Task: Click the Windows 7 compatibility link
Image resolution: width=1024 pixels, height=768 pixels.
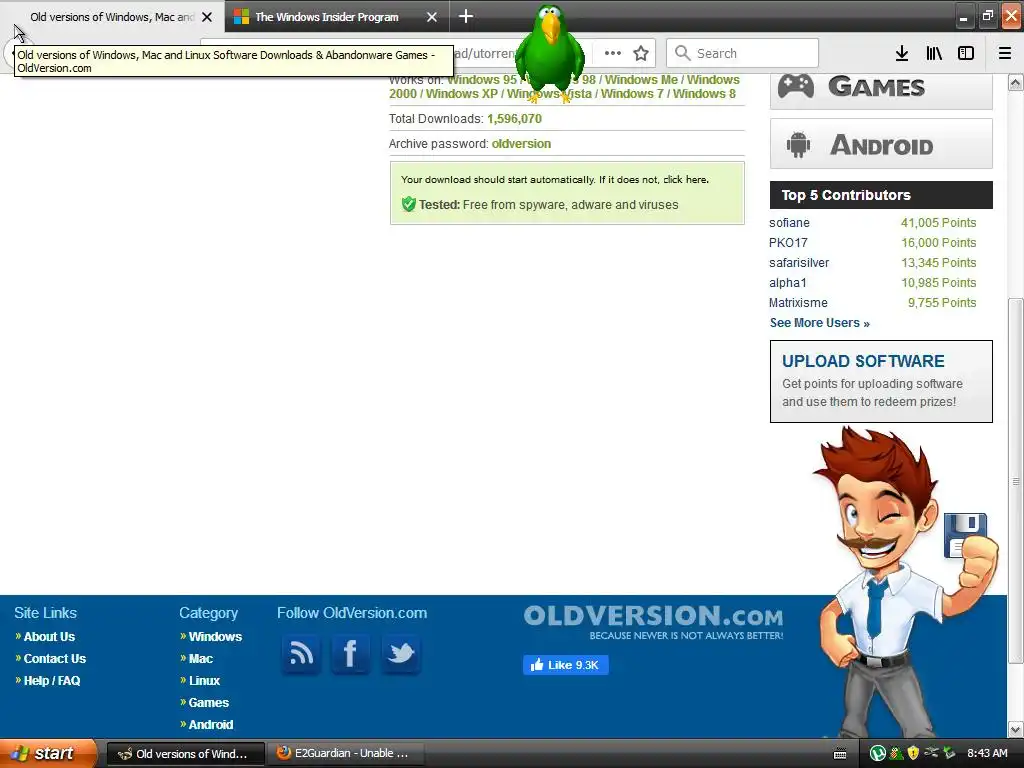Action: click(632, 93)
